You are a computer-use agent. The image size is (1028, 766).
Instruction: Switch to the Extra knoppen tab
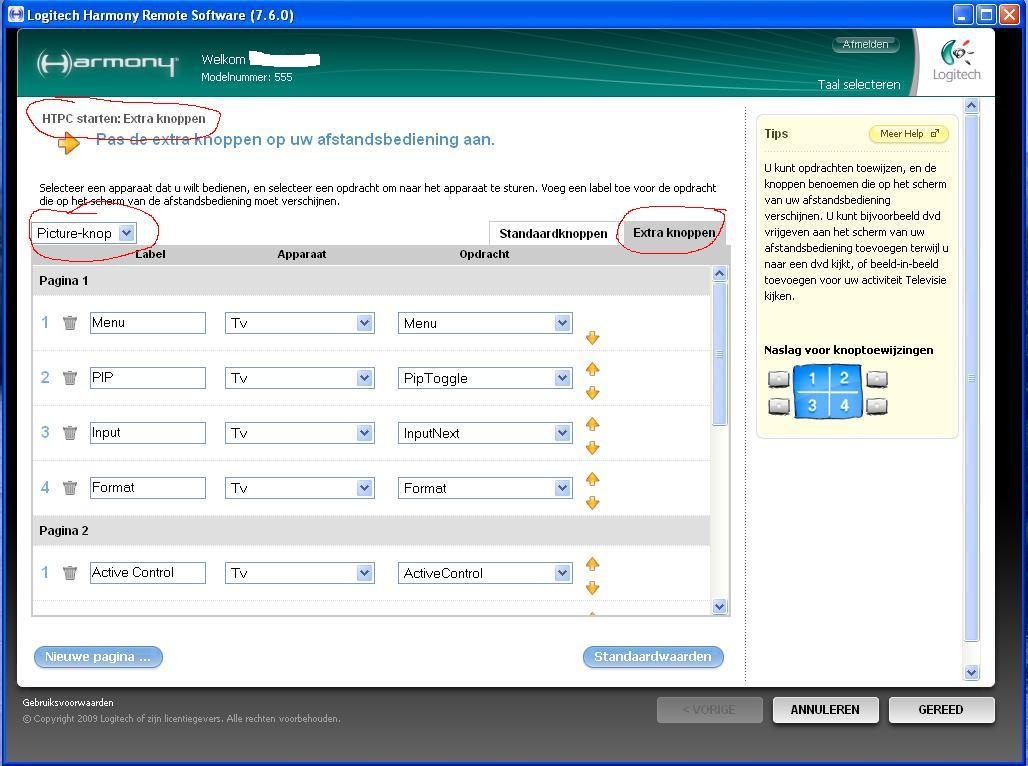674,233
